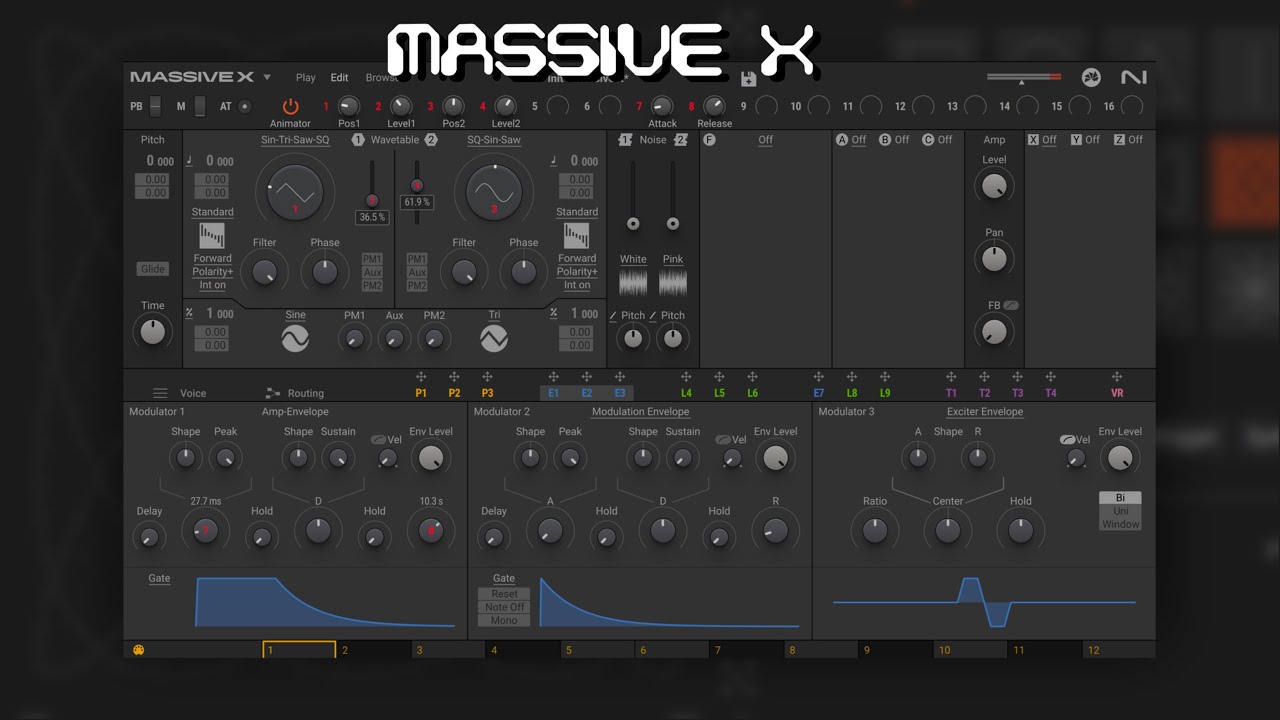Click Gate label in Modulator 1

(x=159, y=578)
